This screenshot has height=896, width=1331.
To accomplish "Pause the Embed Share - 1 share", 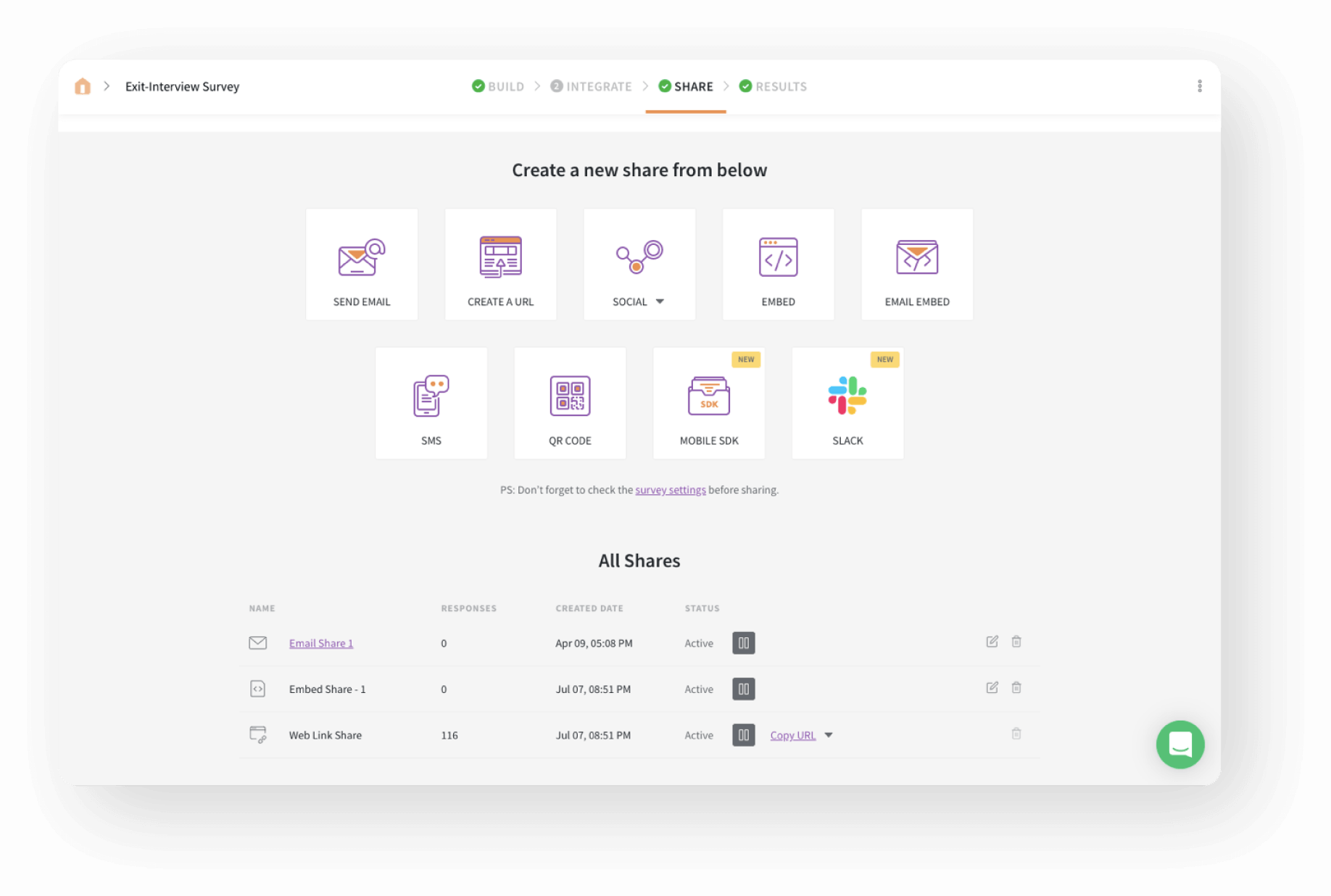I will tap(743, 689).
